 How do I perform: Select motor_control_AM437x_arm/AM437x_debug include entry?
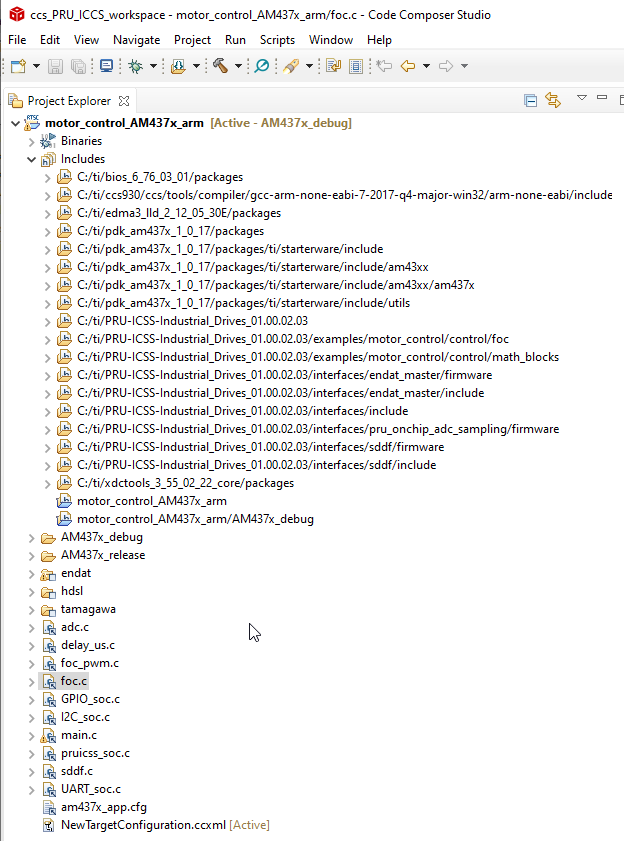(x=195, y=519)
